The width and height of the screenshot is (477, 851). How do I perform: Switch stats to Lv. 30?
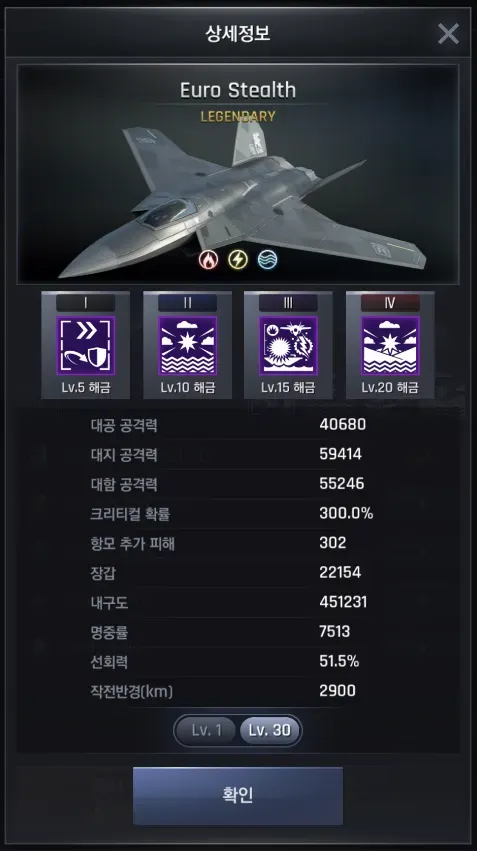click(x=270, y=730)
